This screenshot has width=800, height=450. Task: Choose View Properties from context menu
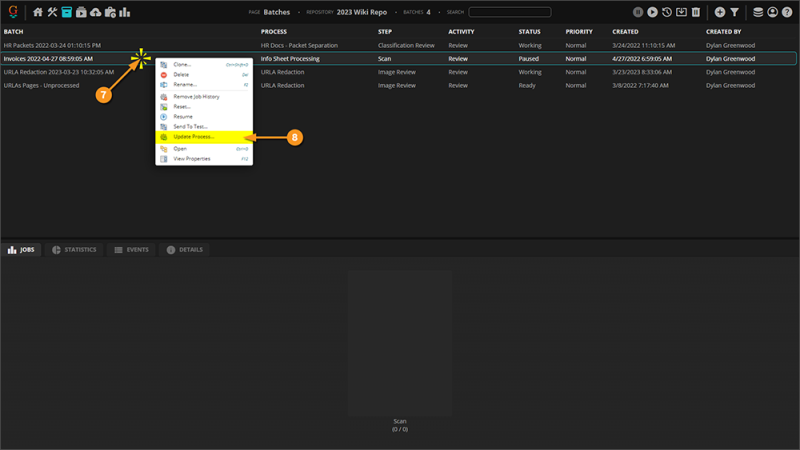pos(204,159)
